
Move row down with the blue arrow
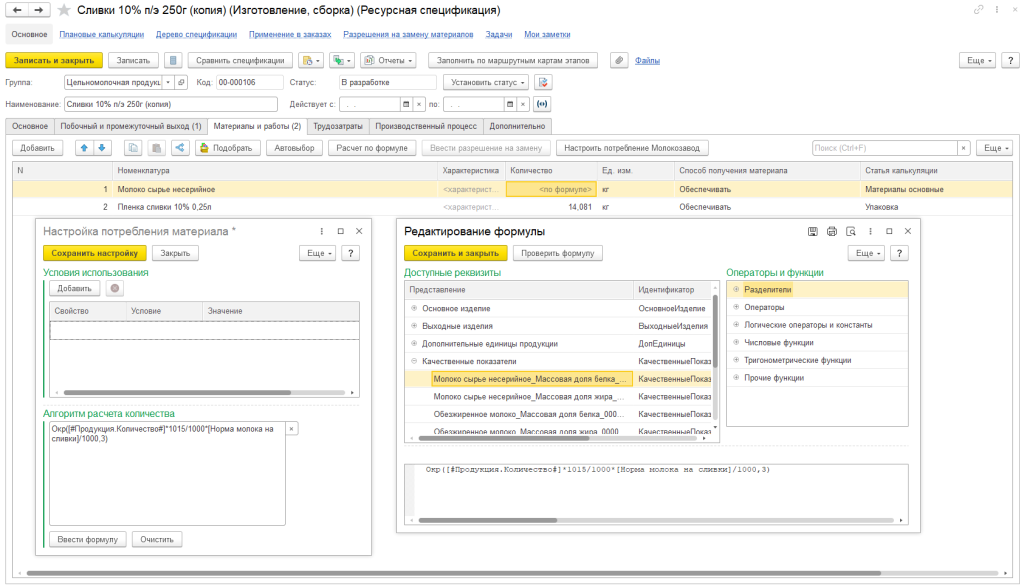[x=103, y=148]
